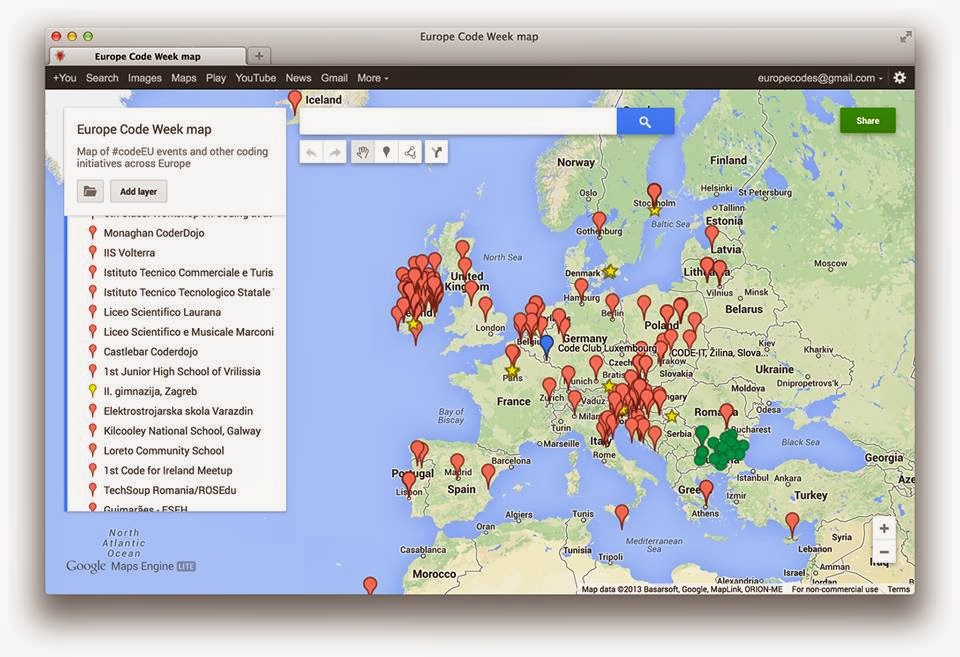Zoom in with the plus control
The width and height of the screenshot is (960, 657).
(x=884, y=528)
